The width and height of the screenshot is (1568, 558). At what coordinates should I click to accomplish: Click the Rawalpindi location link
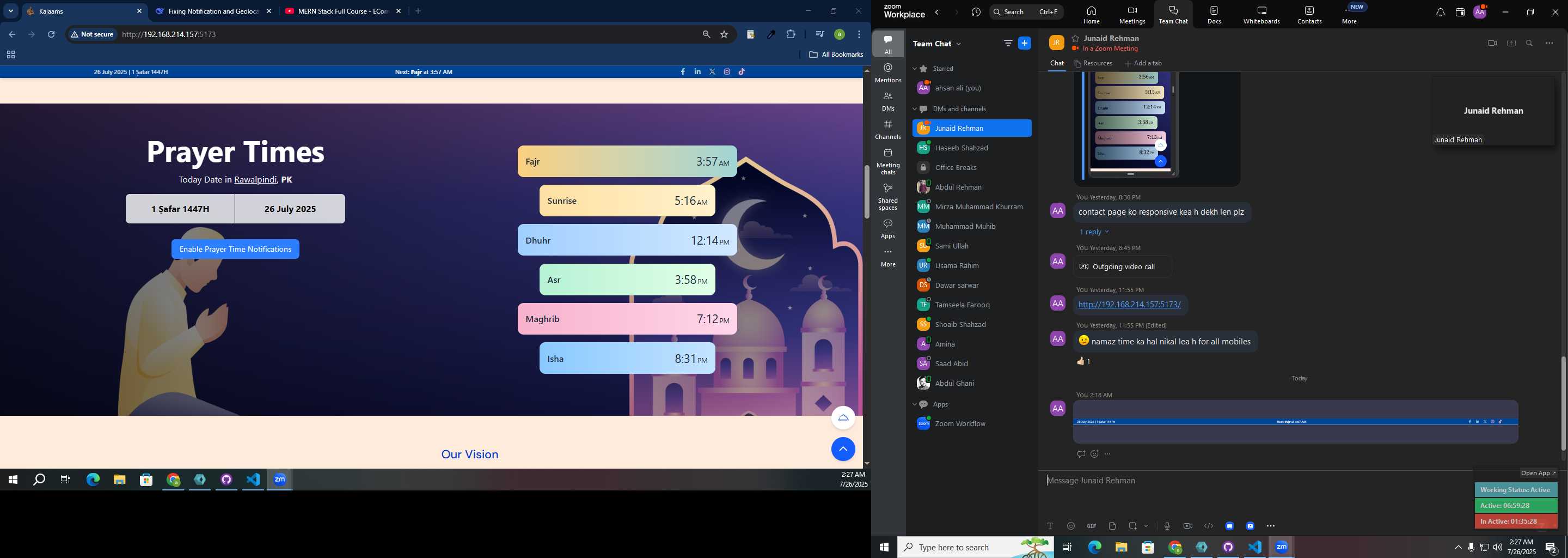255,180
